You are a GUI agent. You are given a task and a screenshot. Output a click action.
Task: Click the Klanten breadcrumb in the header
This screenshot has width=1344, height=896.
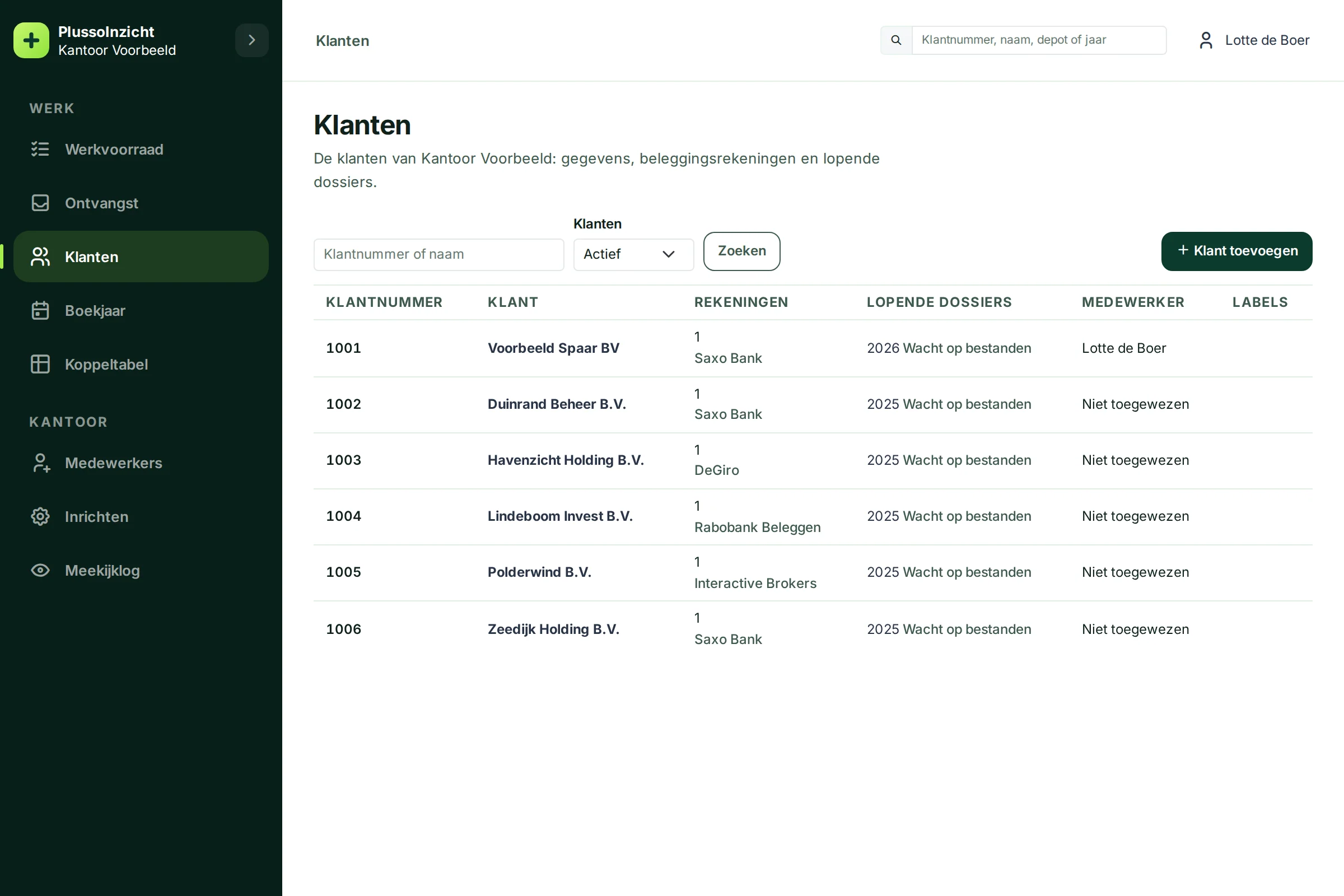click(342, 40)
